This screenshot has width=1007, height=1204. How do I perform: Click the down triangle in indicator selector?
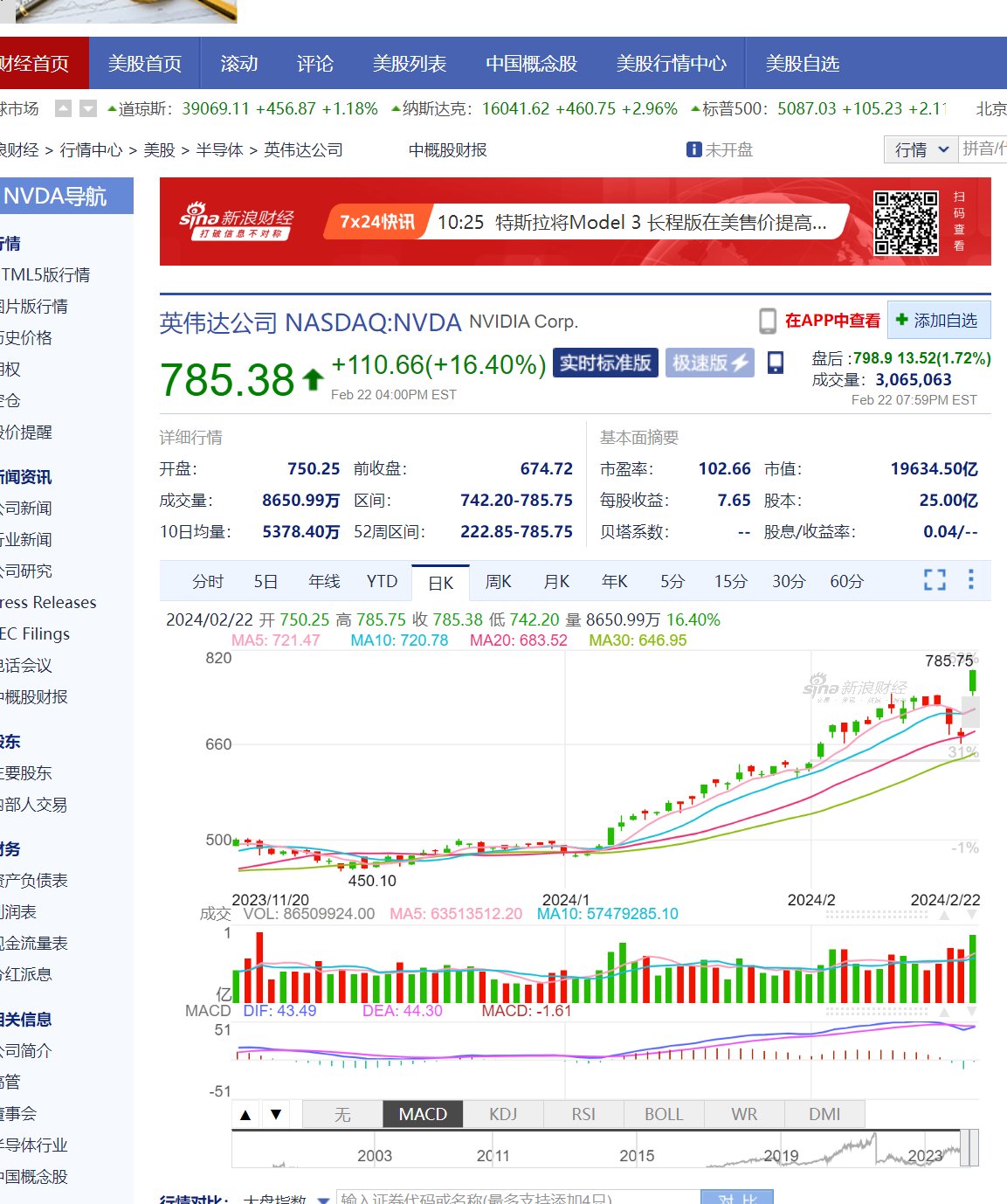(276, 1114)
